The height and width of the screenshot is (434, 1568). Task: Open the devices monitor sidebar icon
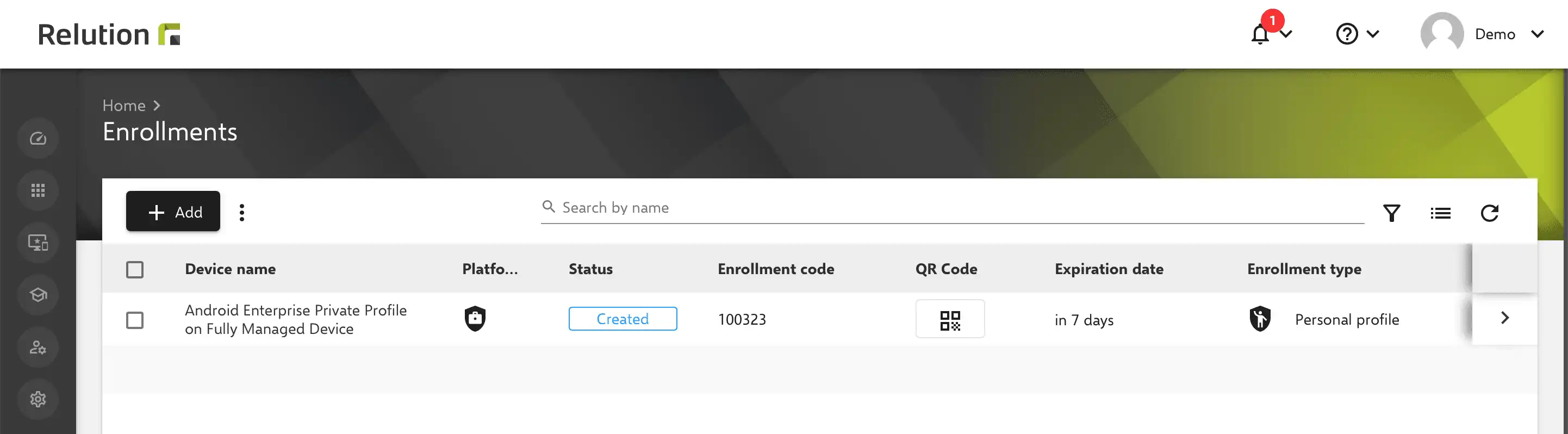coord(38,243)
